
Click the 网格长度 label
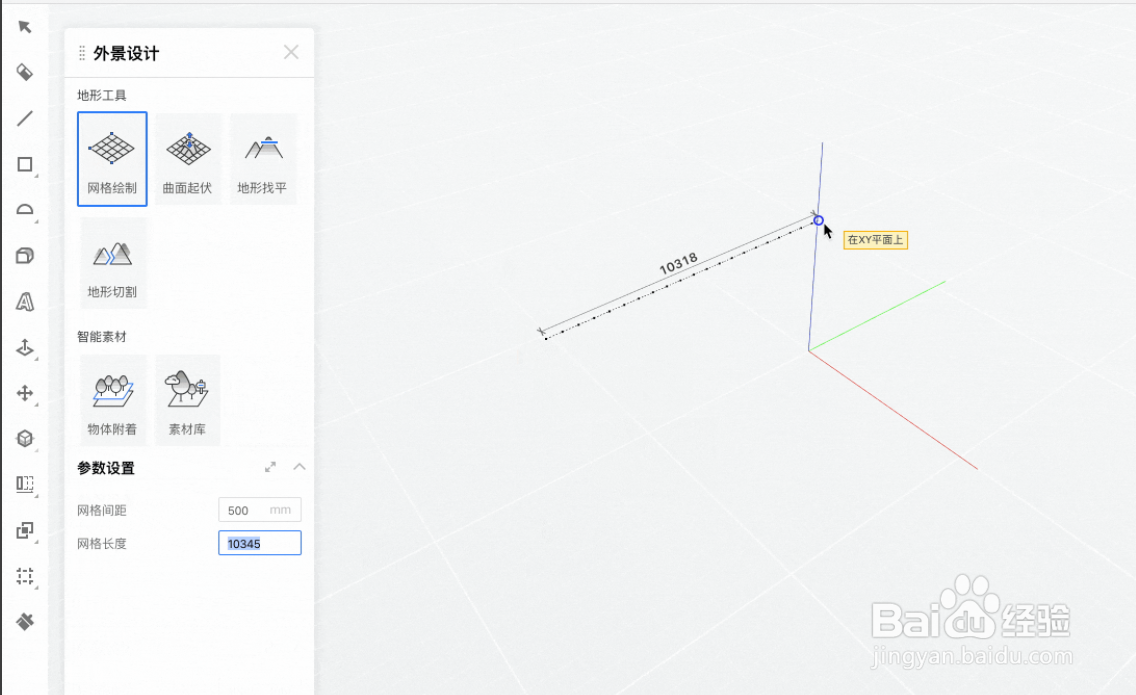coord(101,544)
